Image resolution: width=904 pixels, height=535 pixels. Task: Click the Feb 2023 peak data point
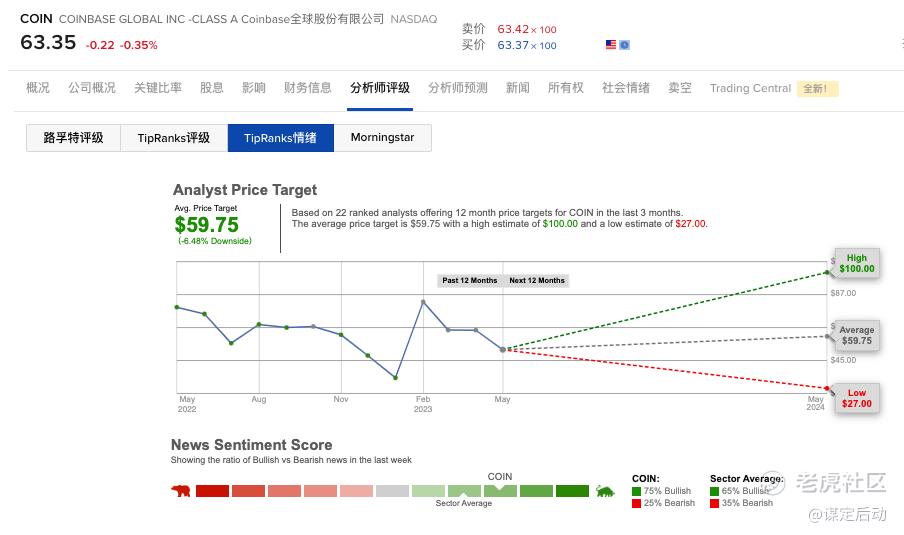click(423, 301)
